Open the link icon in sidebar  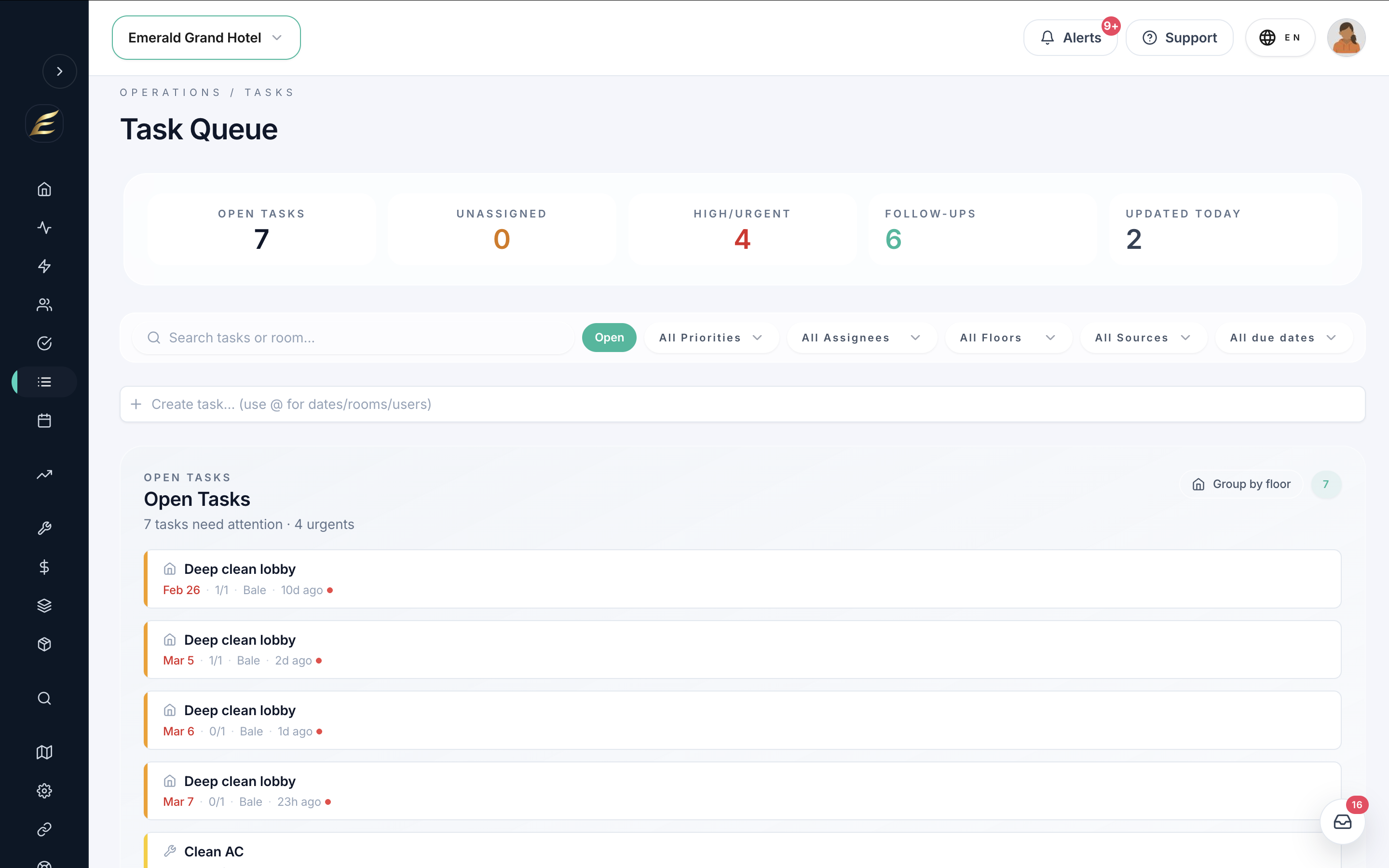point(44,829)
